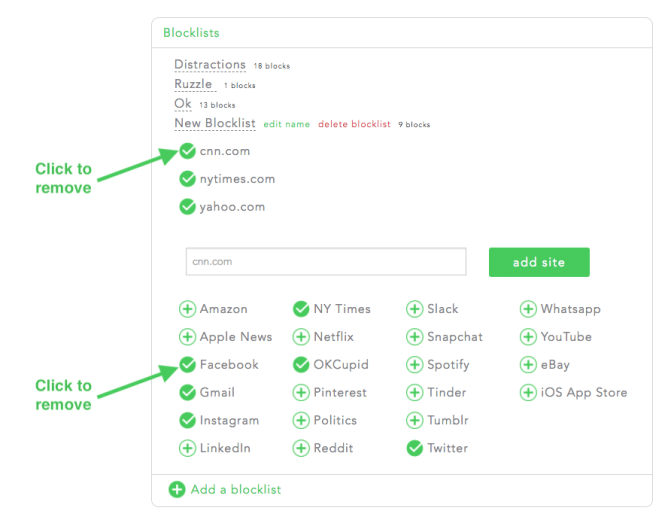Uncheck the Twitter block checkmark
The width and height of the screenshot is (668, 526).
pyautogui.click(x=414, y=449)
